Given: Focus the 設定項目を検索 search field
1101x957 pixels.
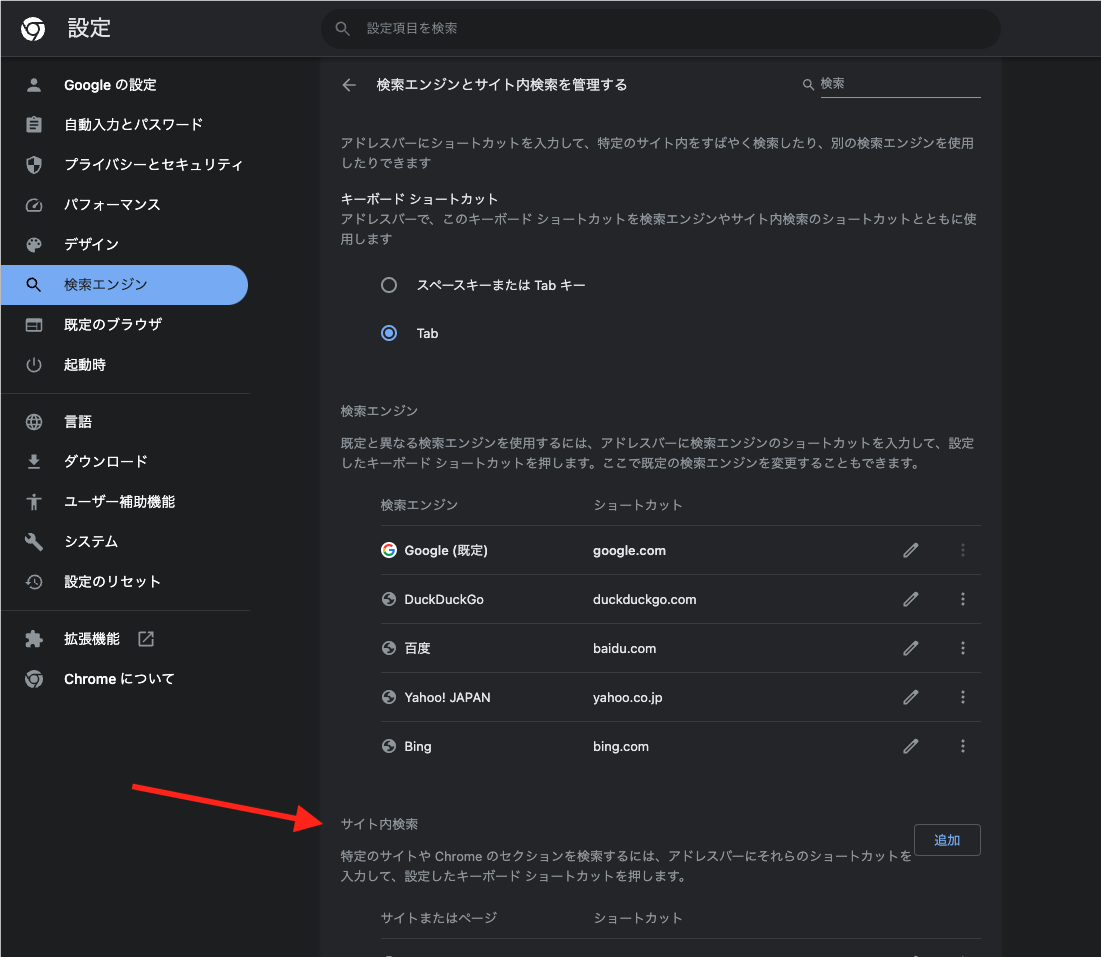Looking at the screenshot, I should point(660,29).
